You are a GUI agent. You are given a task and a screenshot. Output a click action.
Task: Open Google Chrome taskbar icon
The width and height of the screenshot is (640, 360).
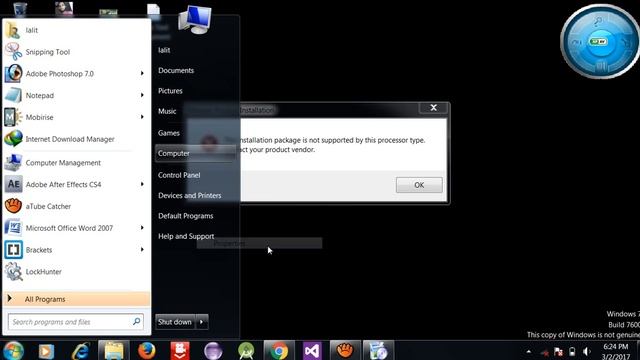pyautogui.click(x=279, y=351)
